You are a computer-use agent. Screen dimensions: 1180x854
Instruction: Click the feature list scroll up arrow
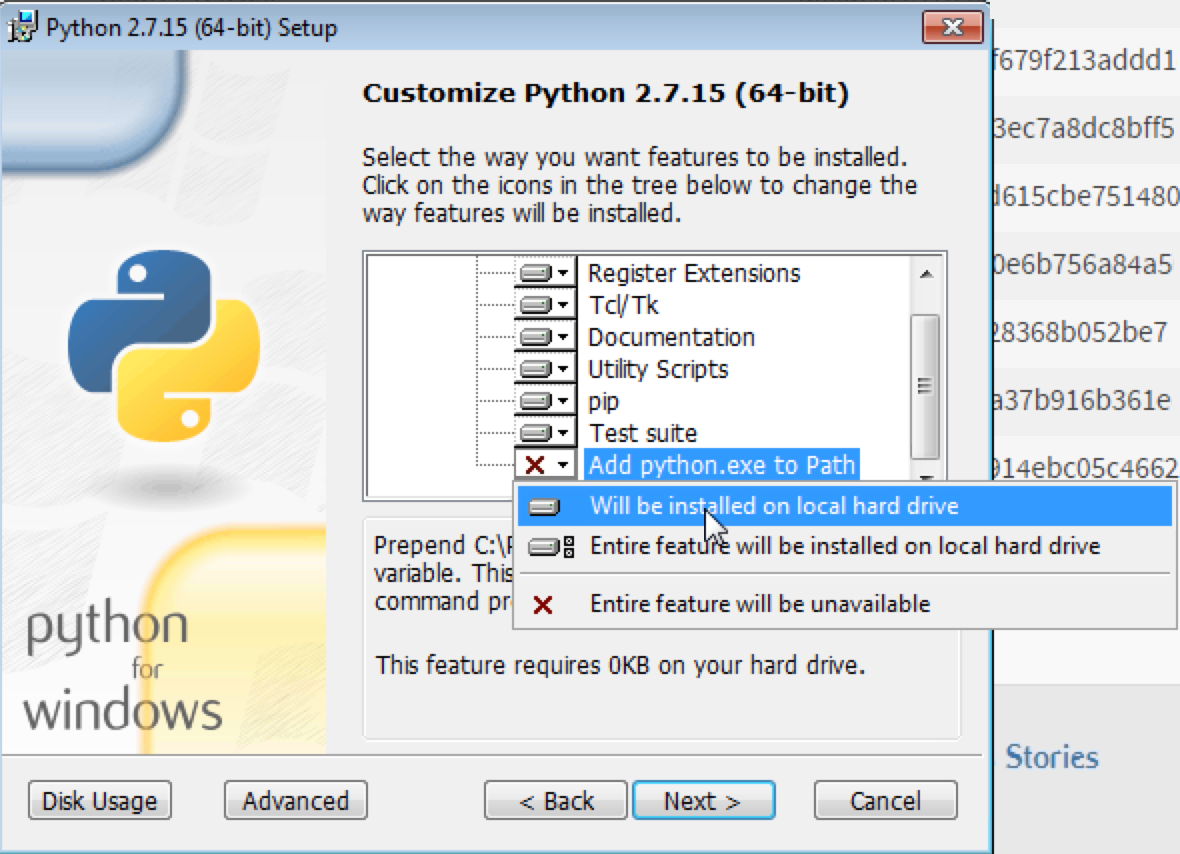[x=926, y=274]
